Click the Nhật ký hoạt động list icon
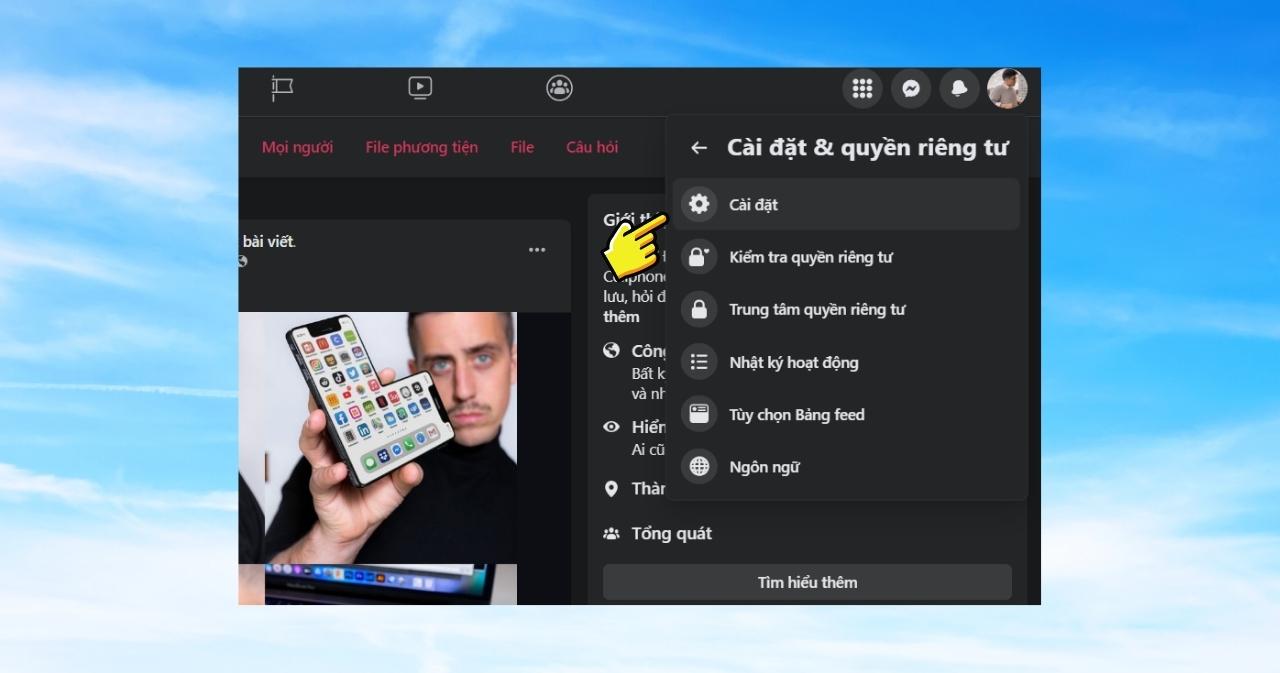The image size is (1280, 673). coord(699,362)
